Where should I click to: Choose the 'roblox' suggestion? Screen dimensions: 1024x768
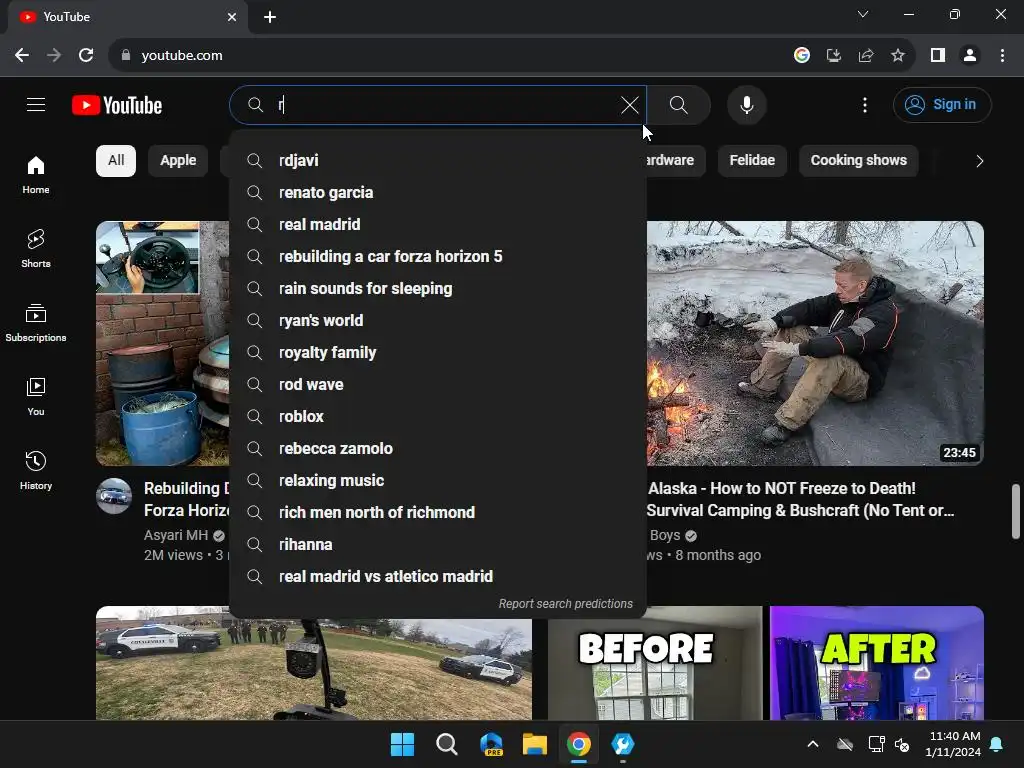click(438, 417)
